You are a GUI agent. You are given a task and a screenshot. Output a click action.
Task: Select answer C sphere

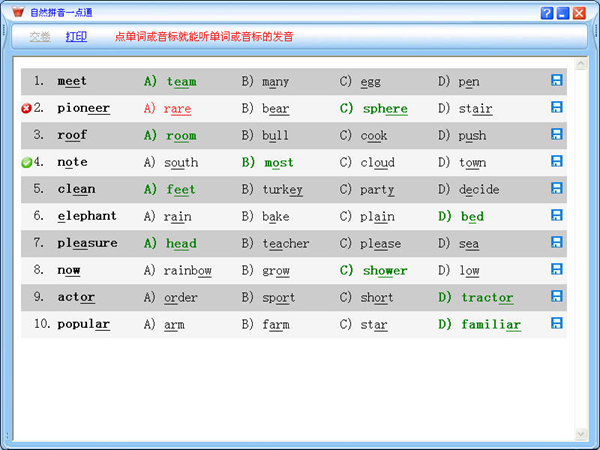(373, 109)
